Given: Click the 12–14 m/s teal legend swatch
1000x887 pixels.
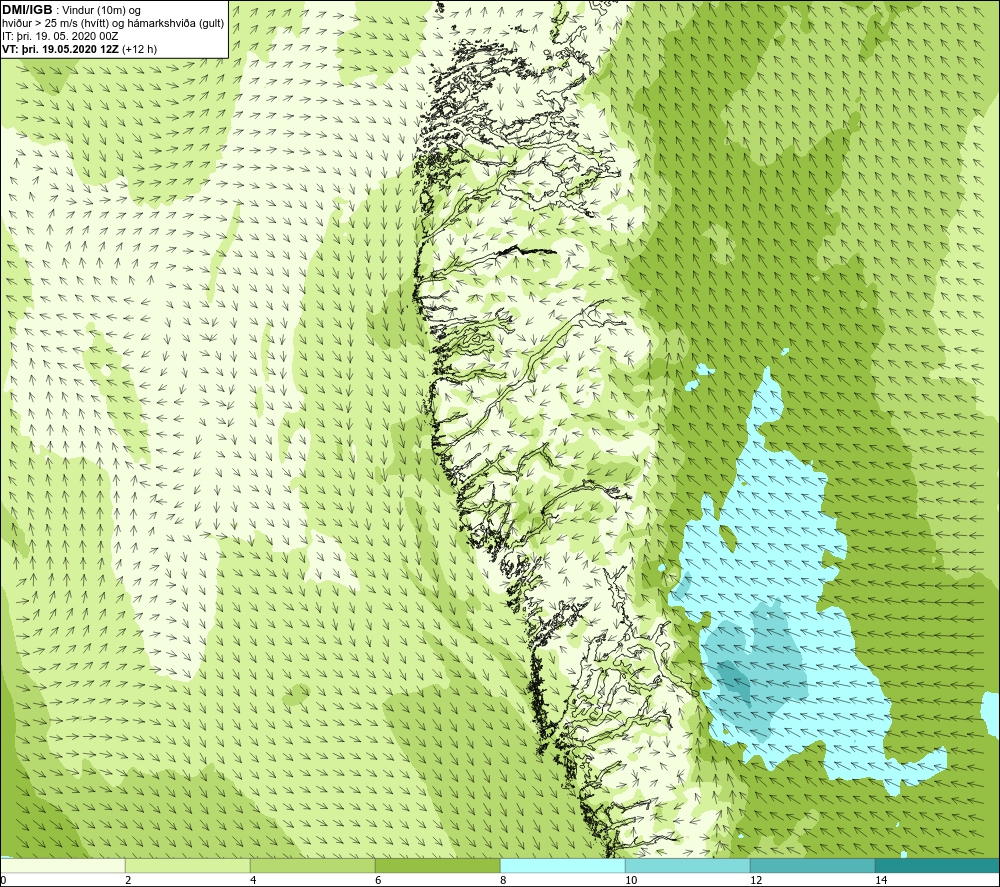Looking at the screenshot, I should 812,865.
